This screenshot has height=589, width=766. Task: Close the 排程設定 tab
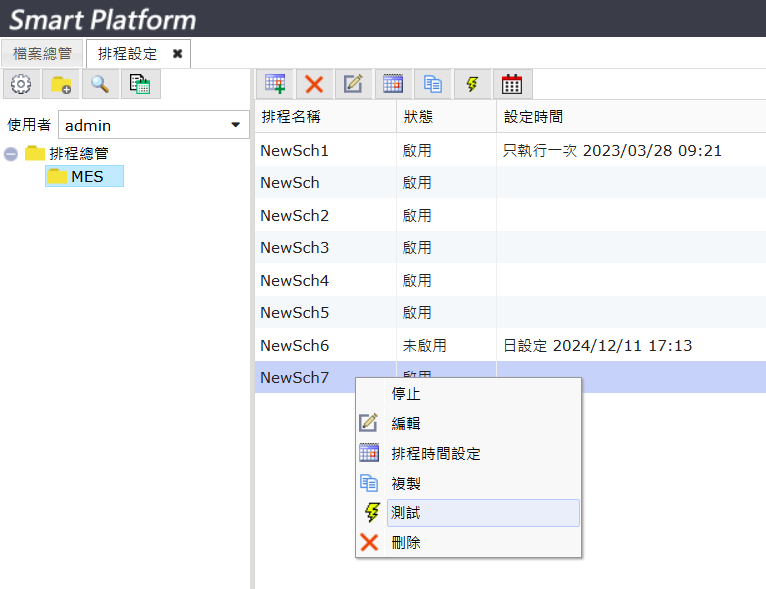point(177,54)
